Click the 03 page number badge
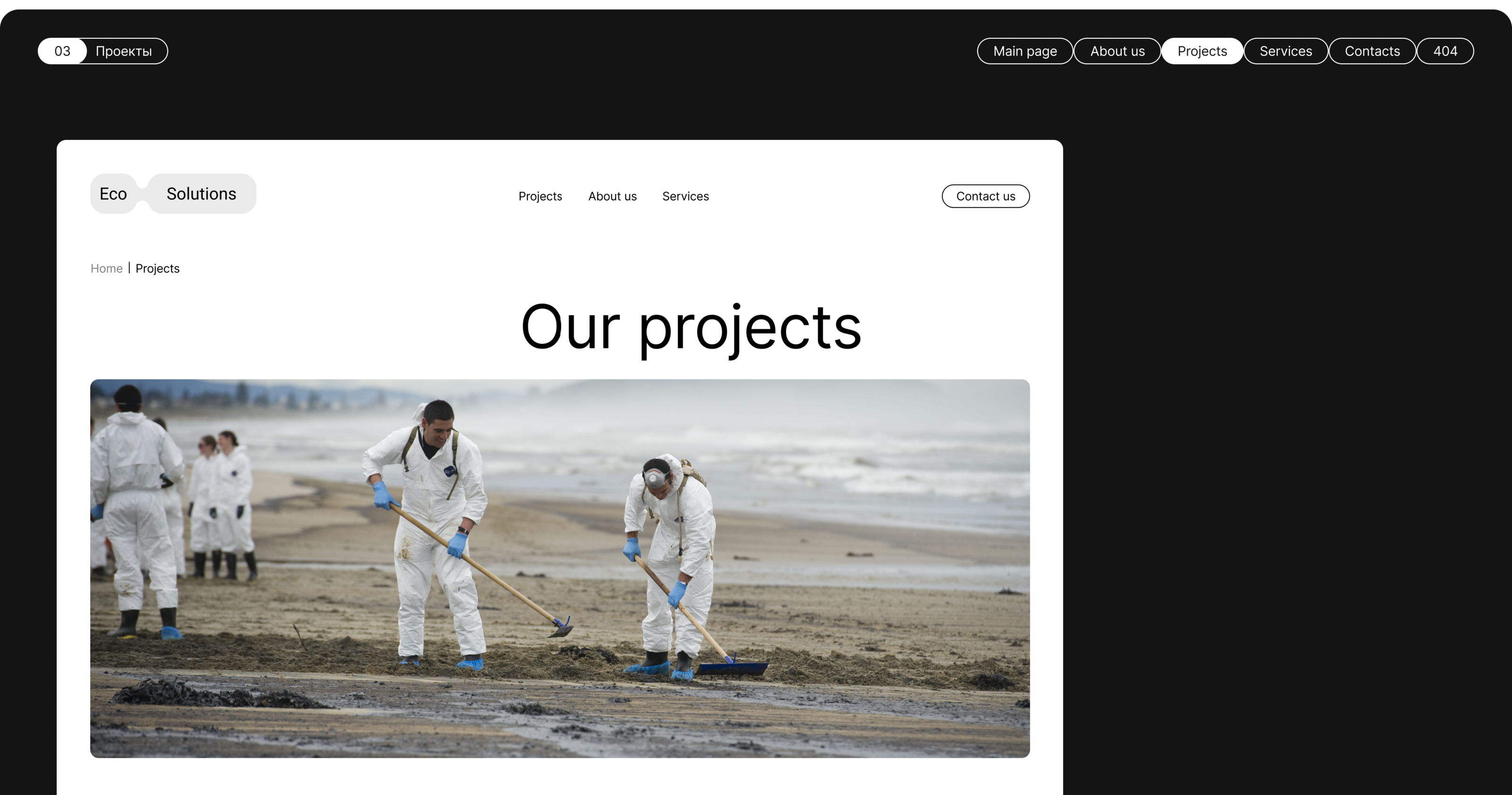This screenshot has height=795, width=1512. coord(62,51)
